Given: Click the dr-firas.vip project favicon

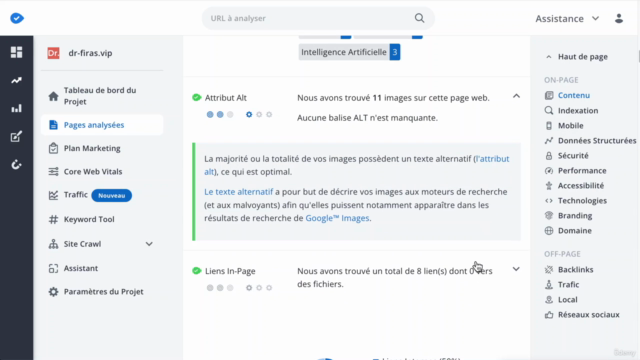Looking at the screenshot, I should click(x=53, y=53).
